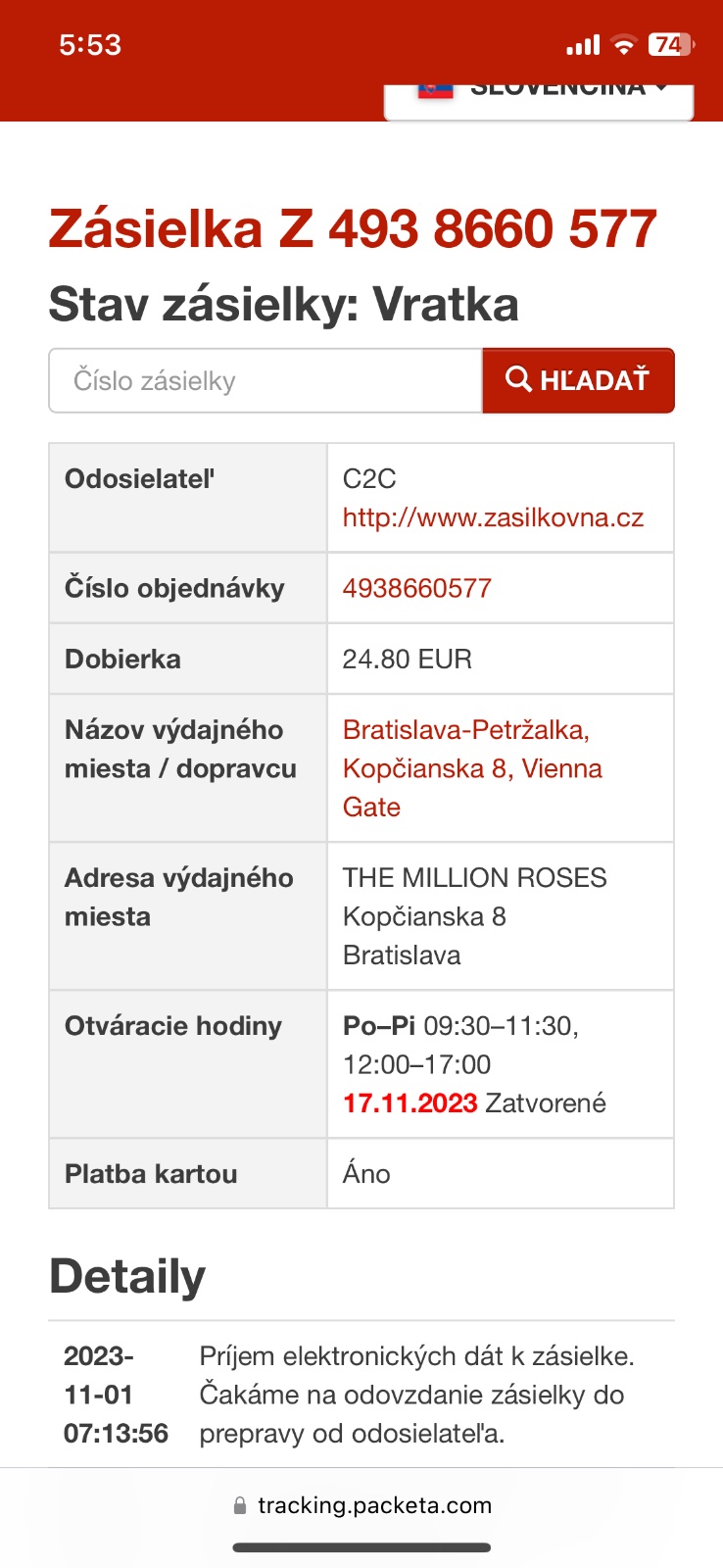Tap the cellular signal bars icon
The width and height of the screenshot is (723, 1568).
tap(583, 45)
